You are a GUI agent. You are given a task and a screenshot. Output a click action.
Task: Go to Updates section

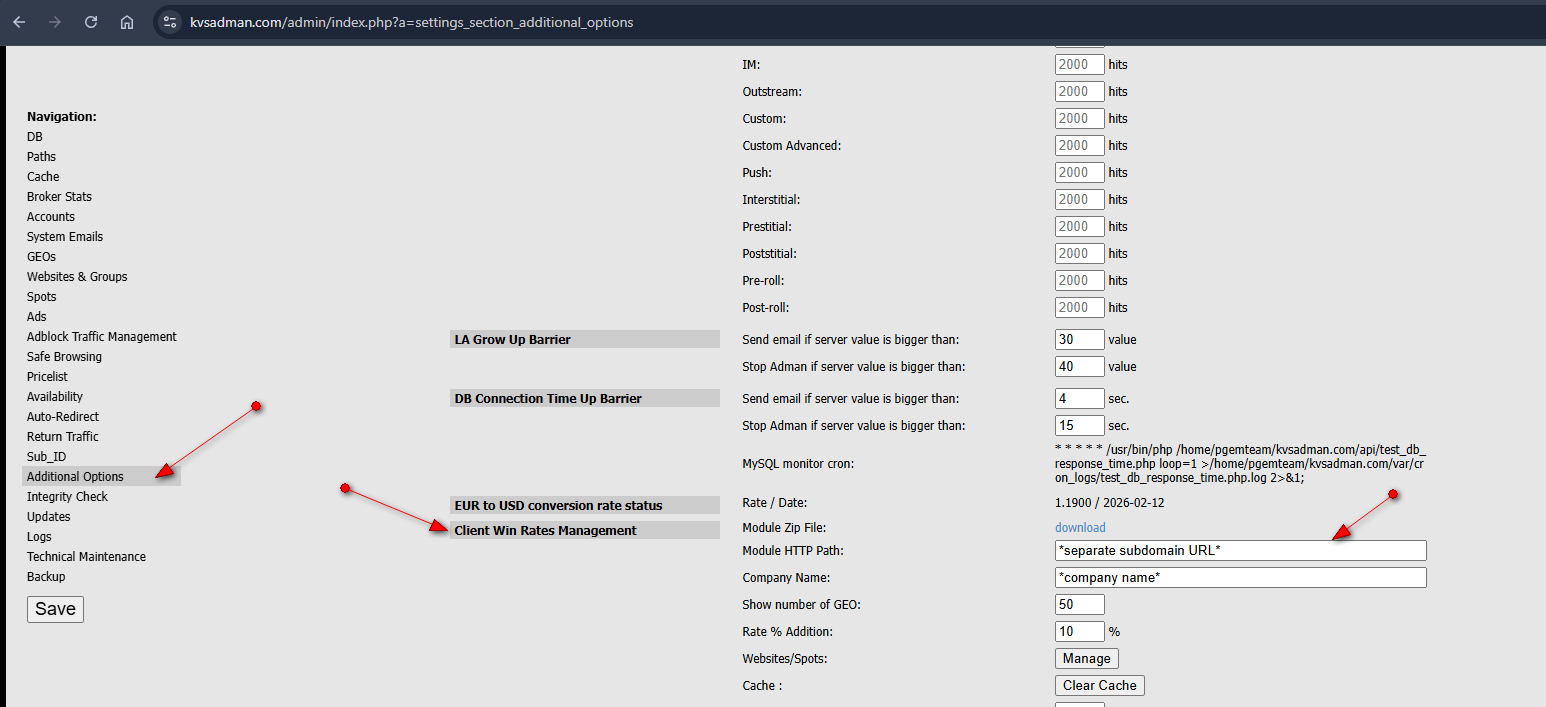pos(49,517)
